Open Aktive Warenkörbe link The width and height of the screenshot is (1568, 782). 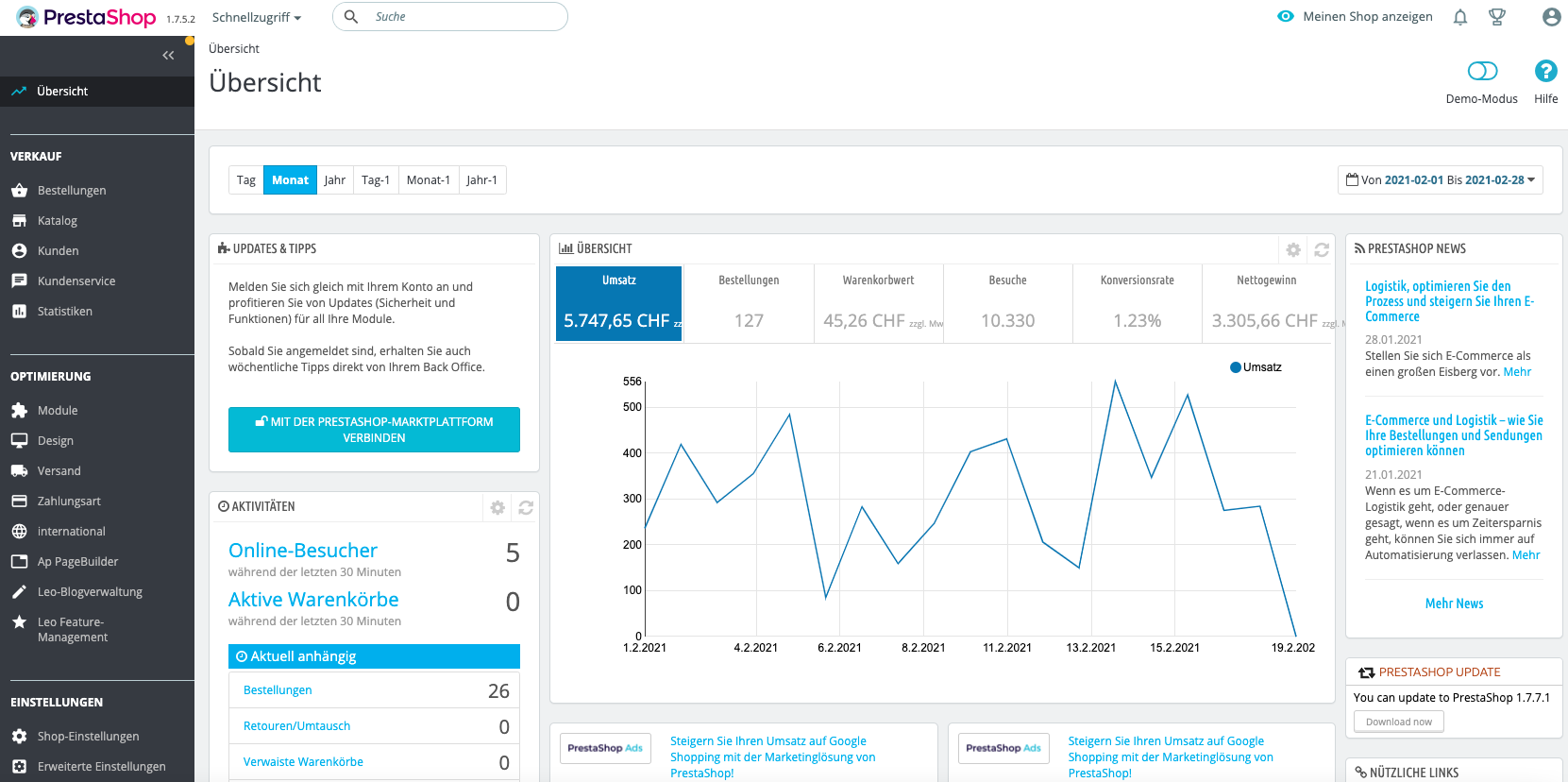[x=313, y=600]
